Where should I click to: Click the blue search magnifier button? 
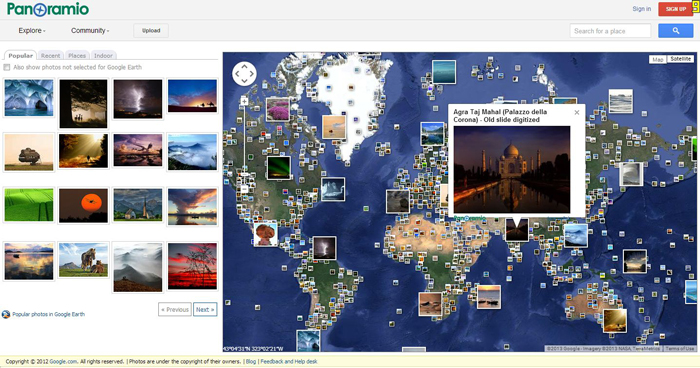point(675,31)
